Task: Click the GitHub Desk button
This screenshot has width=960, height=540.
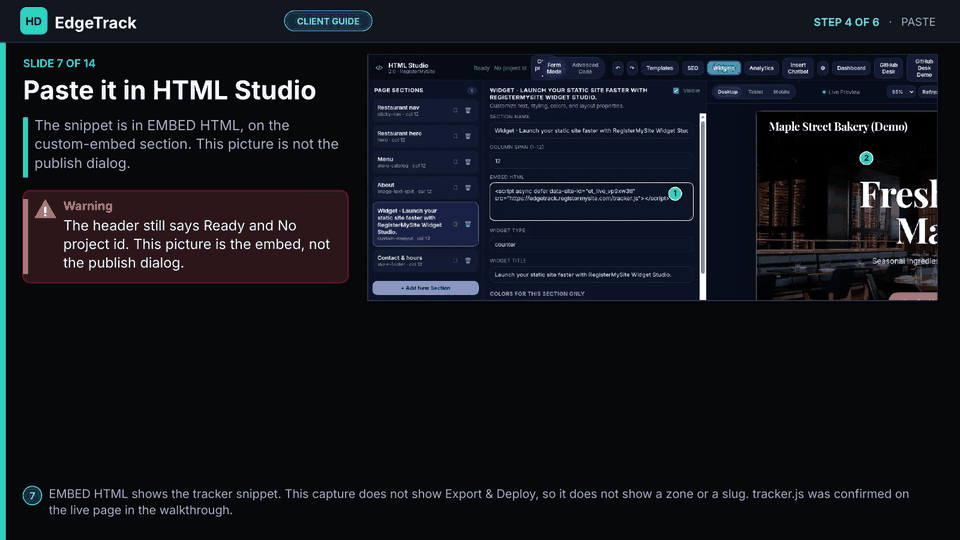Action: point(888,68)
